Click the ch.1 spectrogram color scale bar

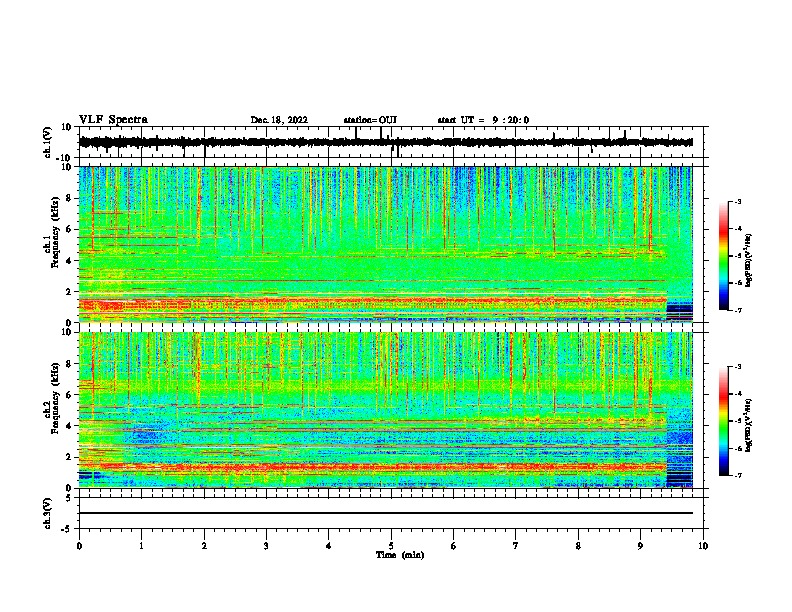[723, 256]
